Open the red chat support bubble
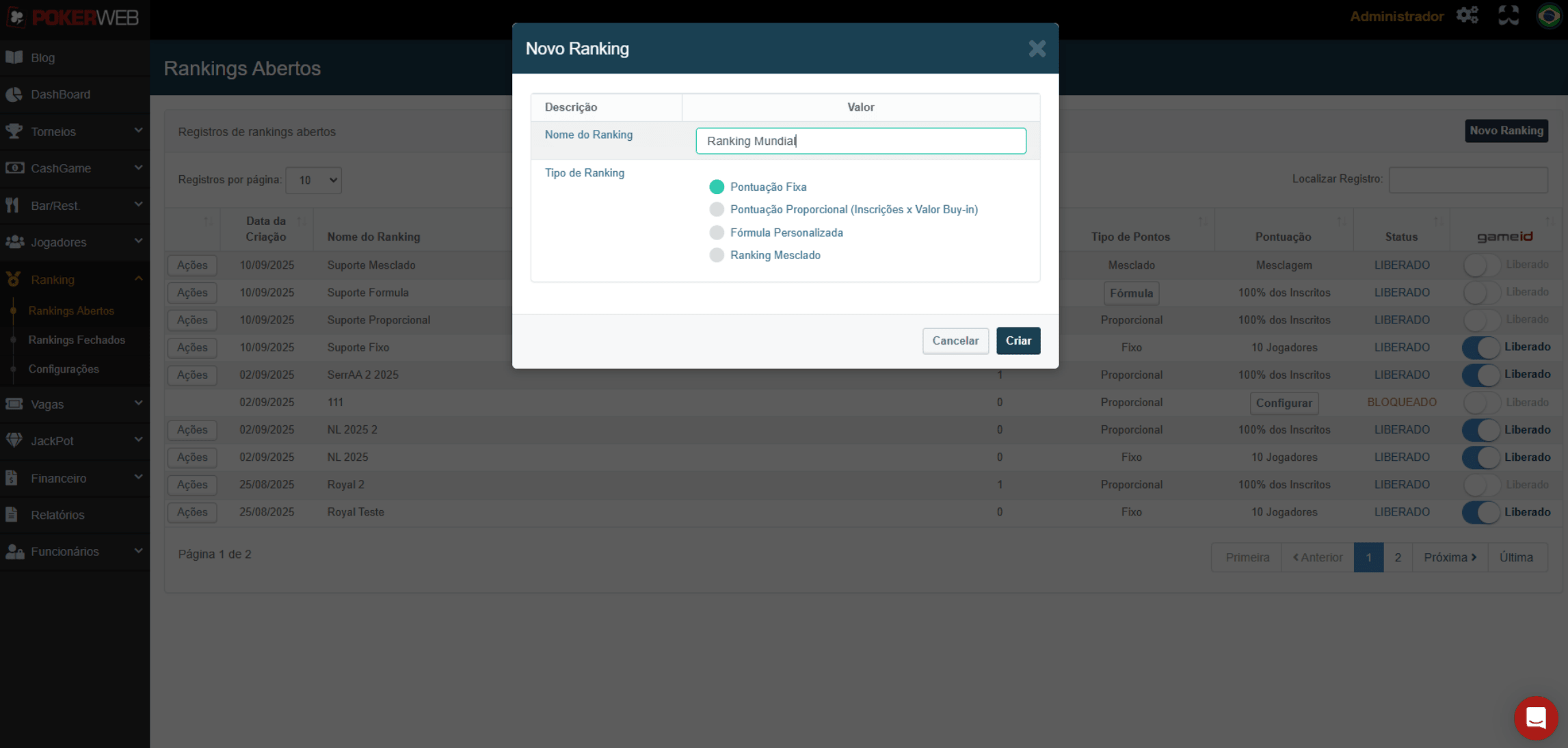Viewport: 1568px width, 748px height. tap(1535, 717)
